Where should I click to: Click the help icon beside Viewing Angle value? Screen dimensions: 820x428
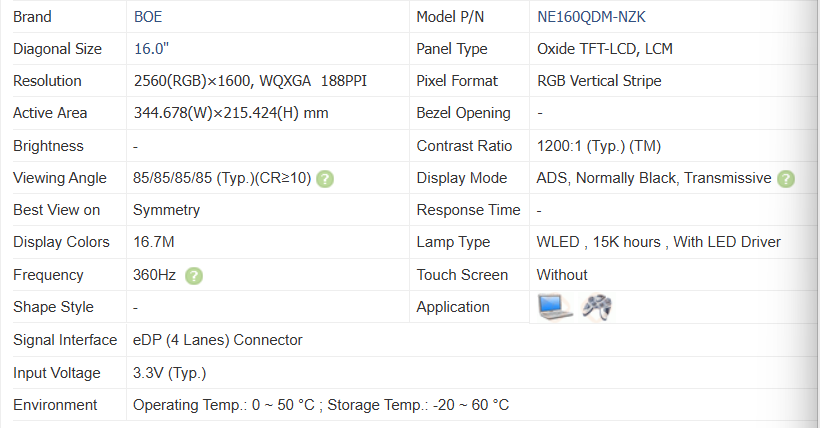point(325,179)
